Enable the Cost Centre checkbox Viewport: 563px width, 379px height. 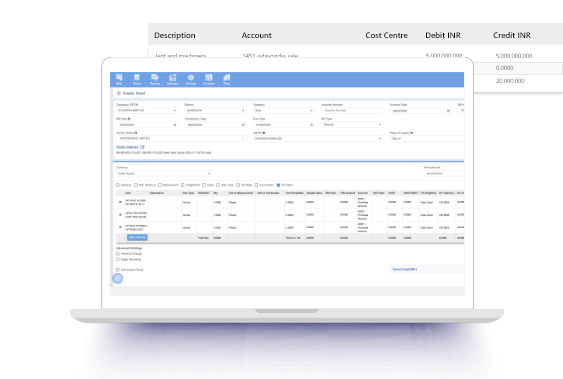pyautogui.click(x=256, y=185)
